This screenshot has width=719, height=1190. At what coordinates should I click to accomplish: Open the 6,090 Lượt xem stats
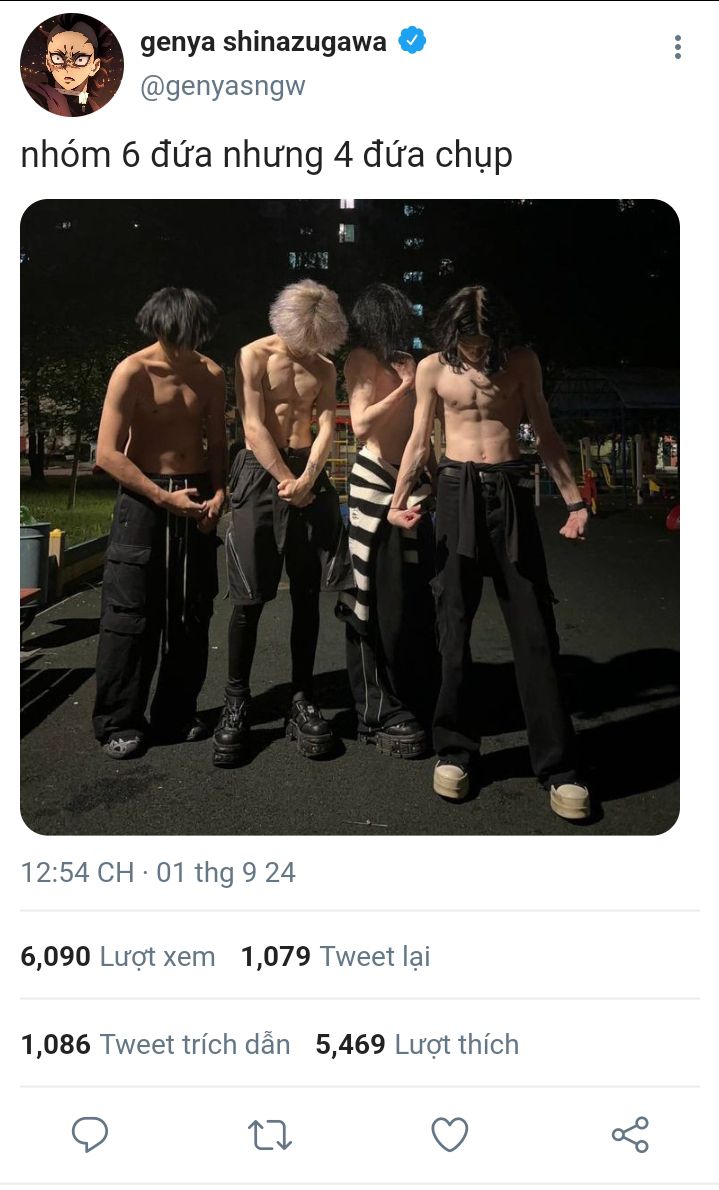tap(118, 956)
